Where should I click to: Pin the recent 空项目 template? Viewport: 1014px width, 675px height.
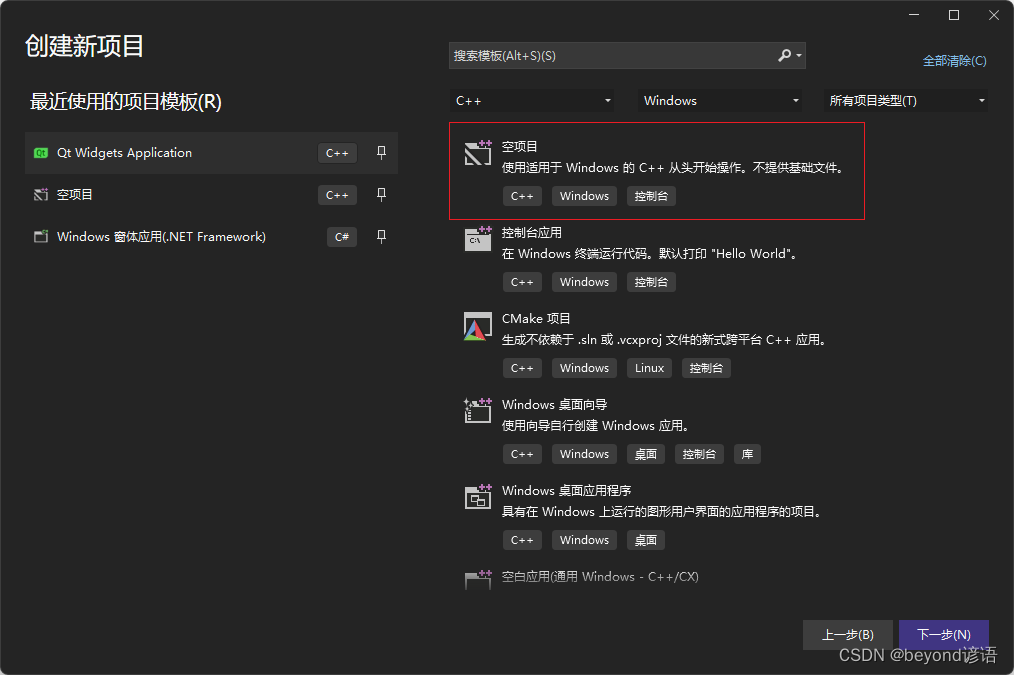tap(382, 195)
